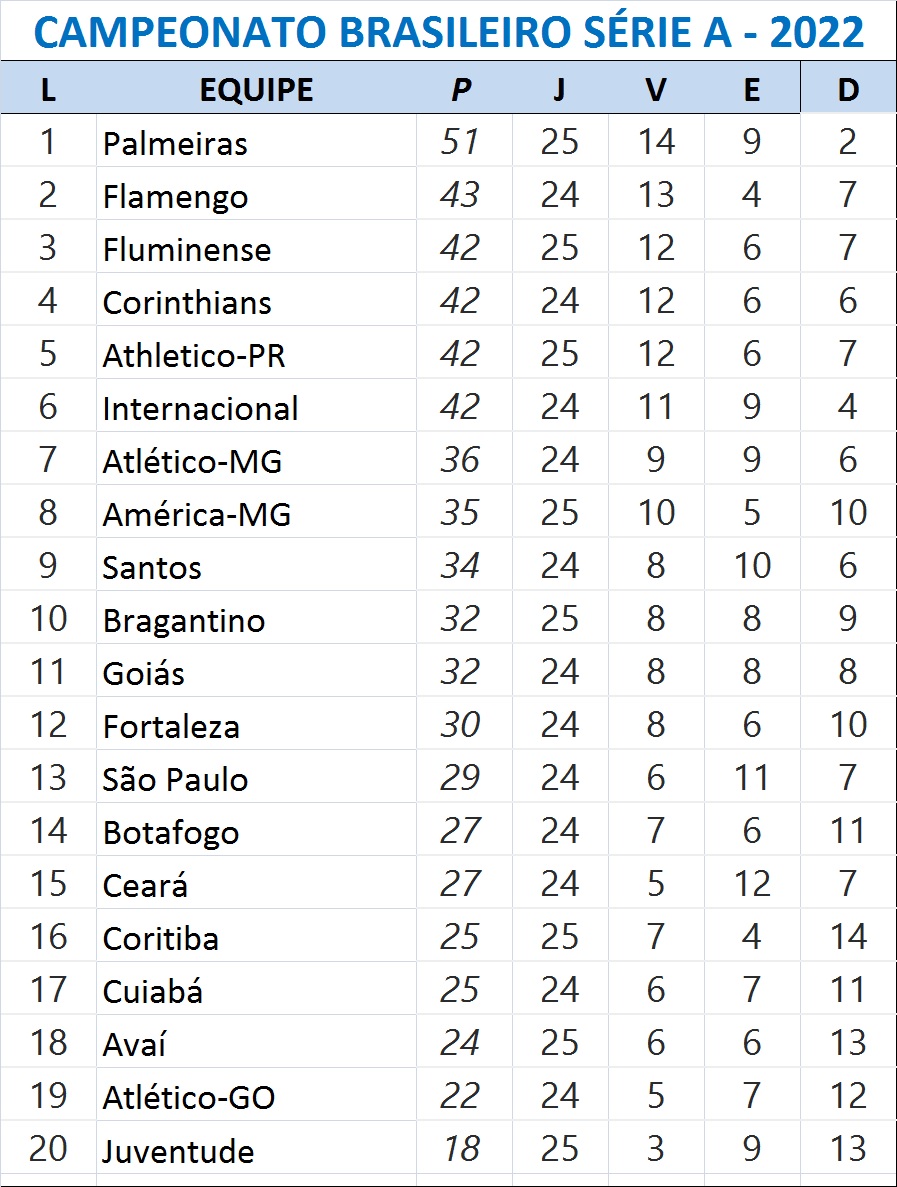This screenshot has width=897, height=1187.
Task: Select the P points column header
Action: (463, 89)
